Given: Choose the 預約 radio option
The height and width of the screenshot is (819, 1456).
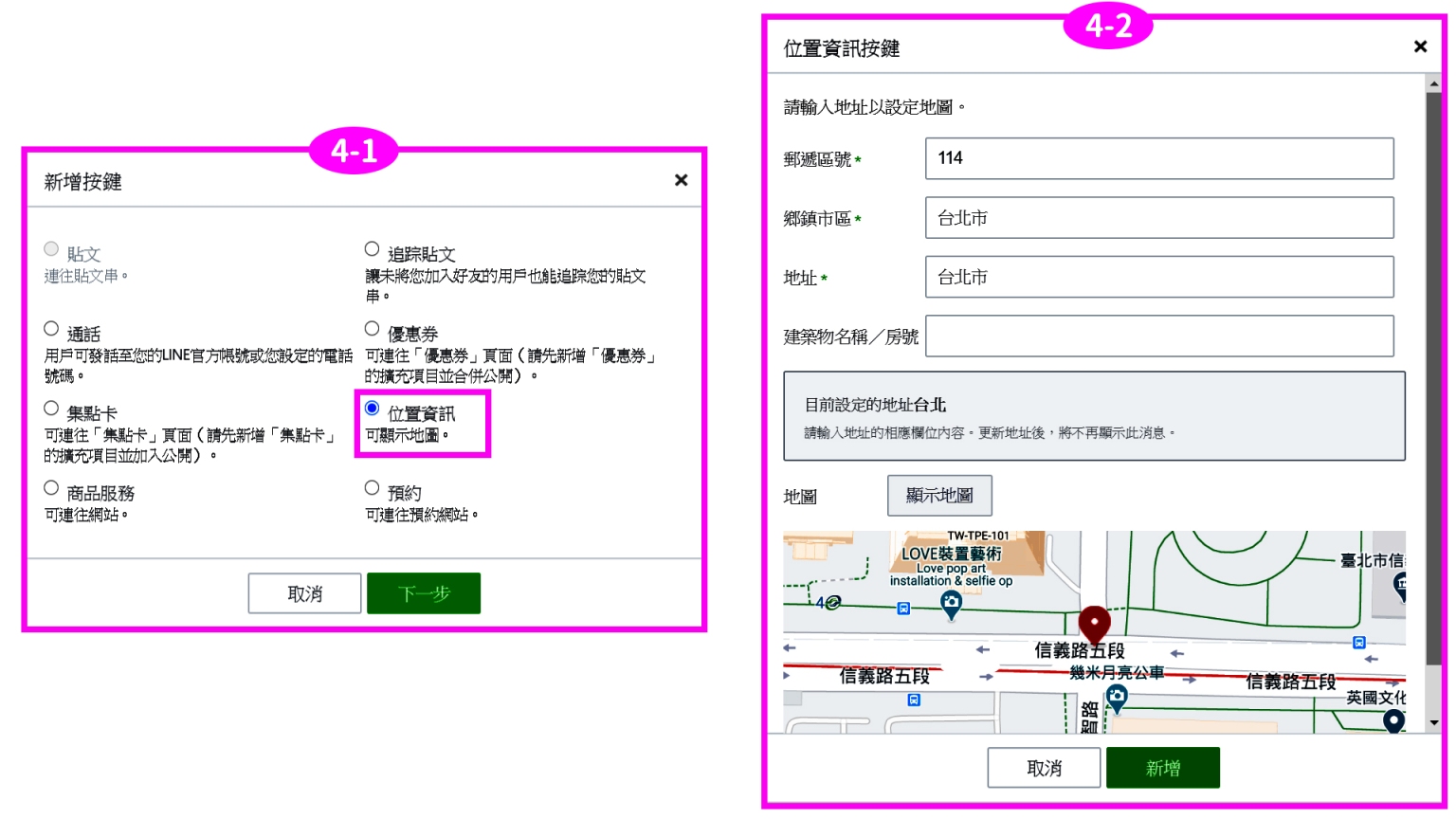Looking at the screenshot, I should [372, 488].
